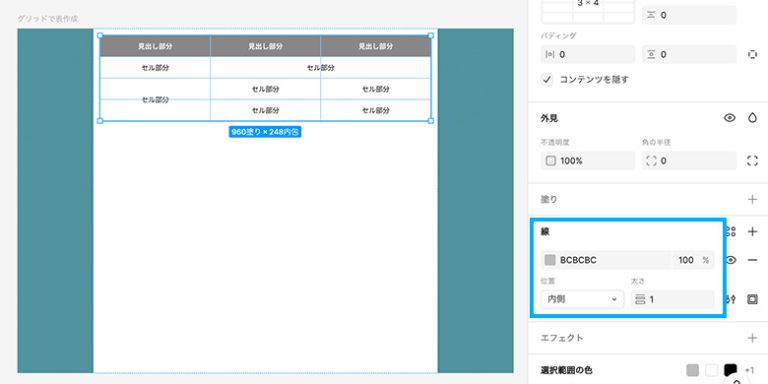Select middle 見出し部分 header cell
The width and height of the screenshot is (768, 384).
[x=265, y=47]
